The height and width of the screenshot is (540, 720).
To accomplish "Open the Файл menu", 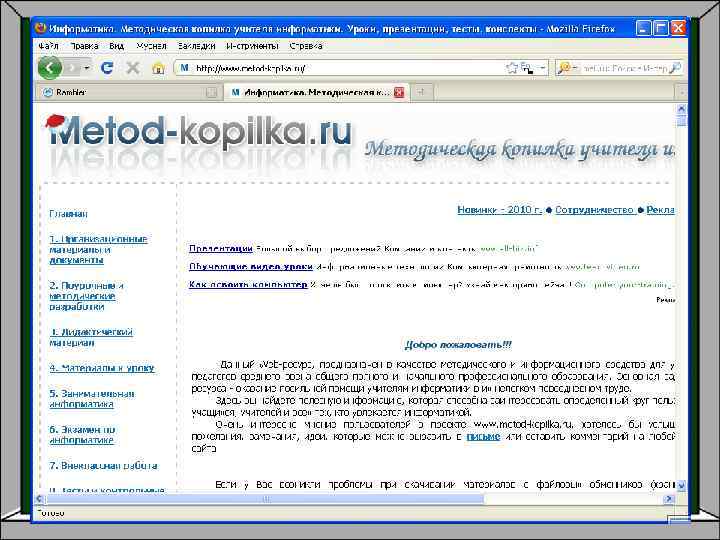I will coord(48,46).
